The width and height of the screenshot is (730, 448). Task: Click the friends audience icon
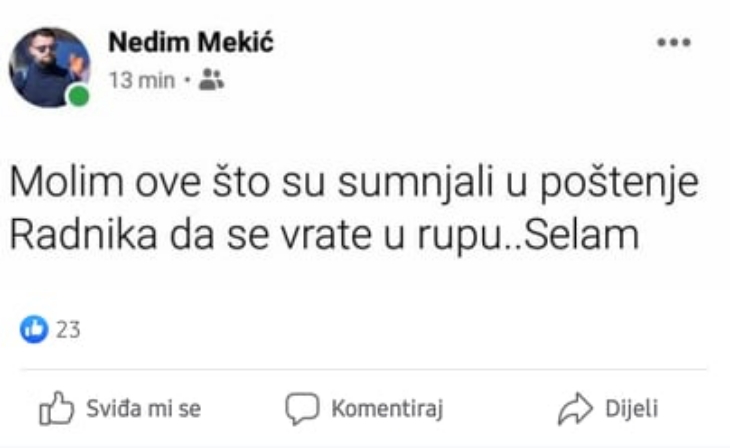211,79
